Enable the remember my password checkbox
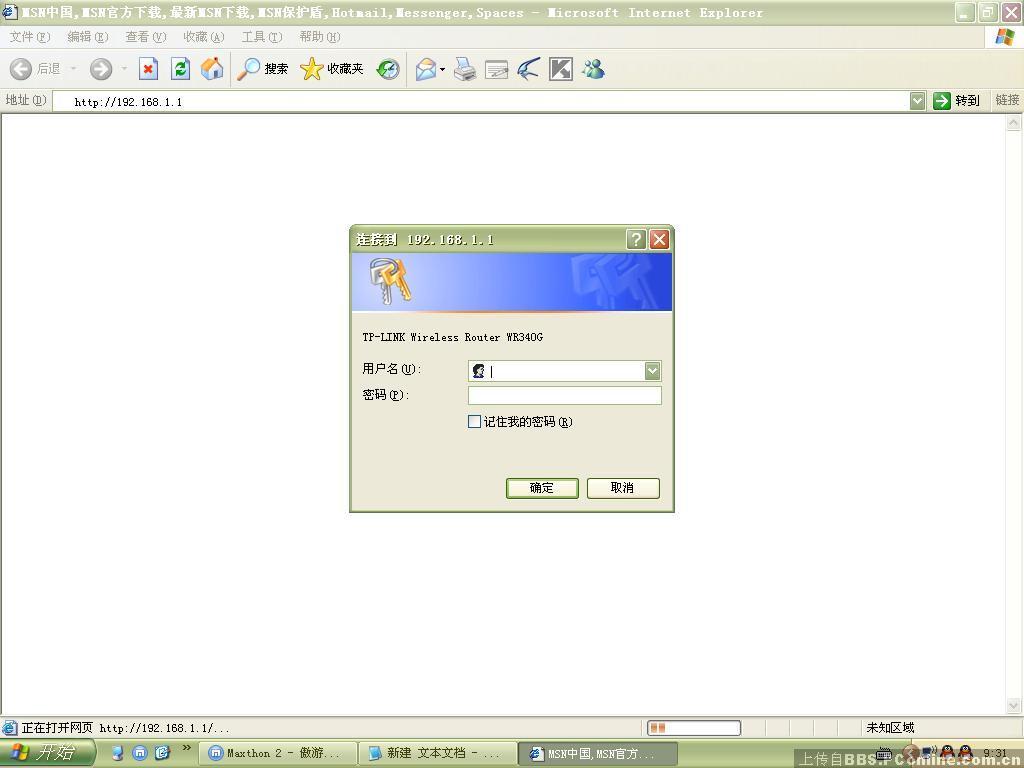 (x=475, y=422)
